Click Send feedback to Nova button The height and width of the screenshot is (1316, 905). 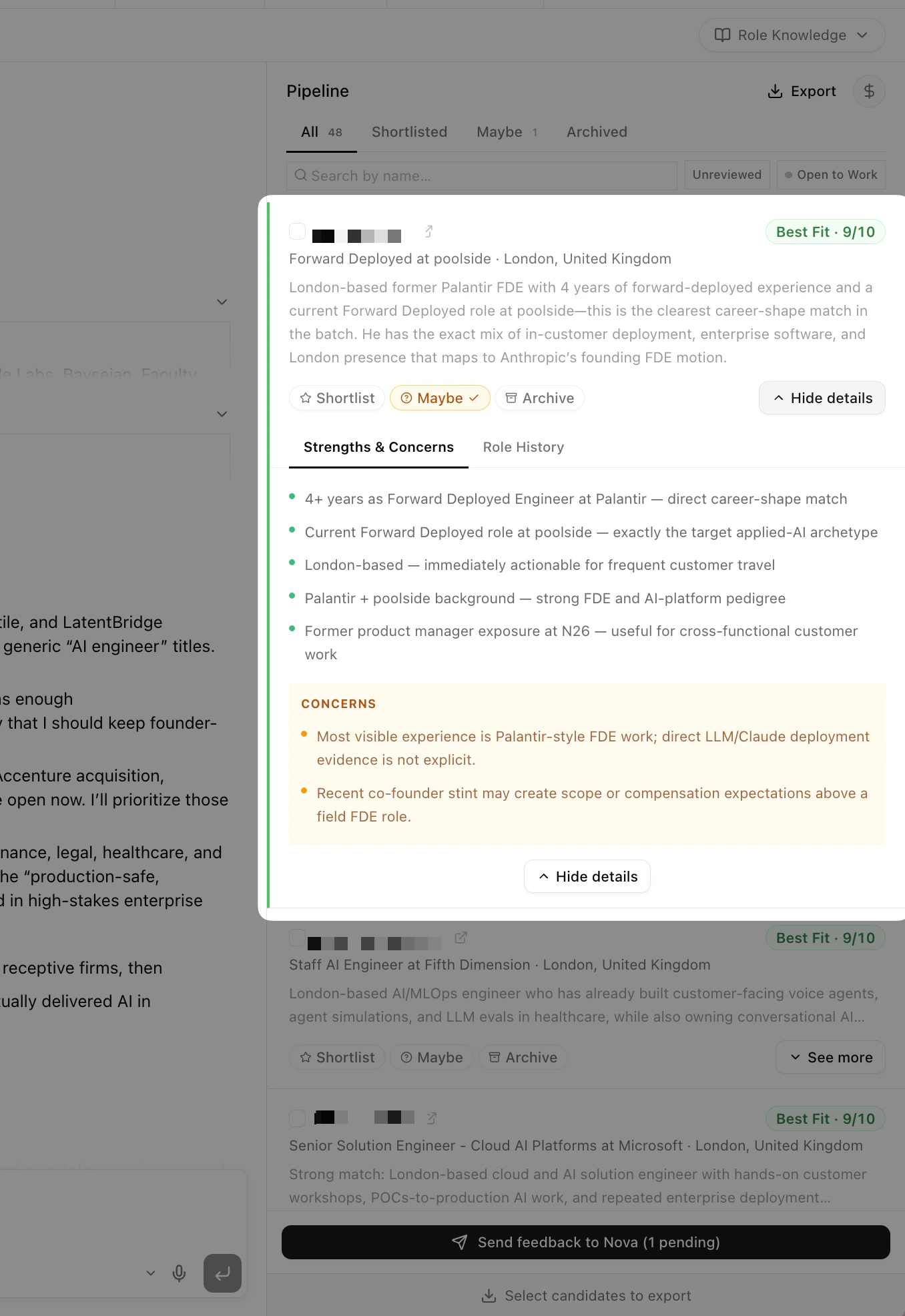(x=586, y=1242)
